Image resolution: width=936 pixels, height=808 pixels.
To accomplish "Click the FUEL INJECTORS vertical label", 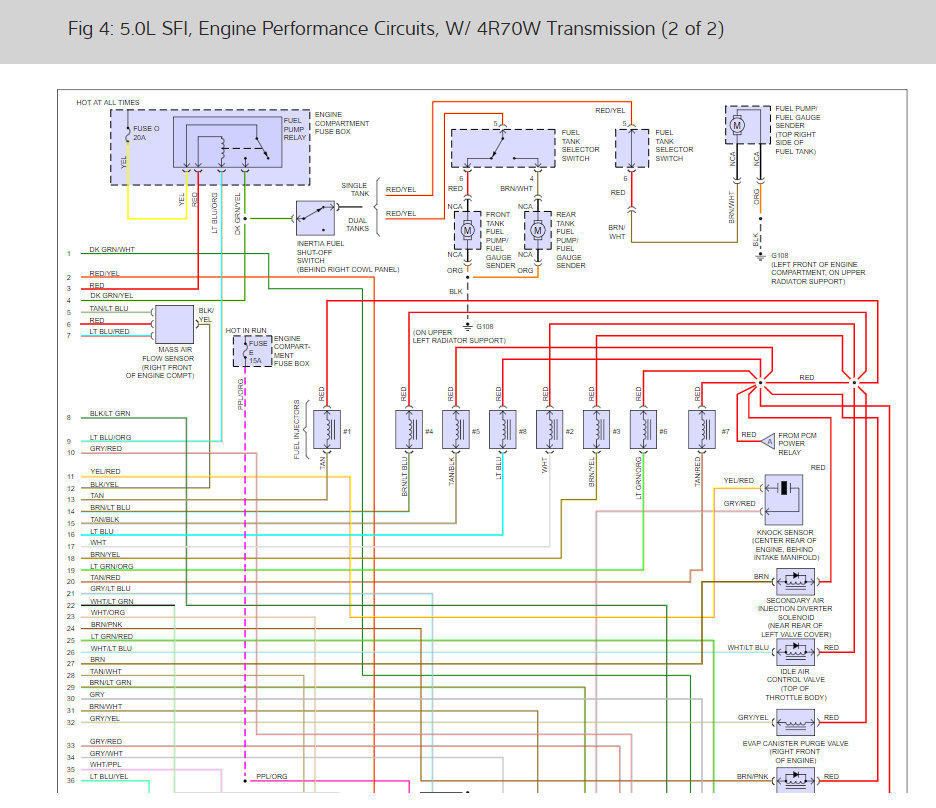I will pos(296,430).
